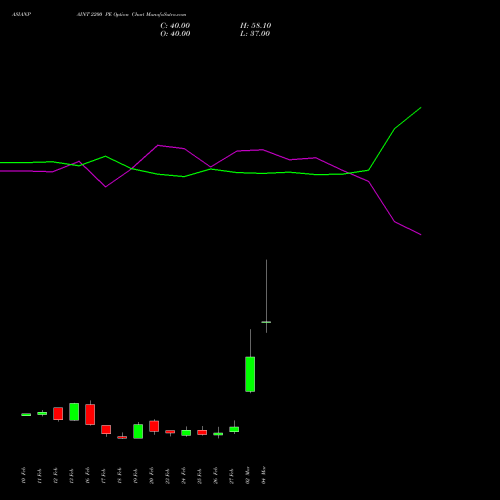Click the tall green 02 Mar candle

coord(250,374)
